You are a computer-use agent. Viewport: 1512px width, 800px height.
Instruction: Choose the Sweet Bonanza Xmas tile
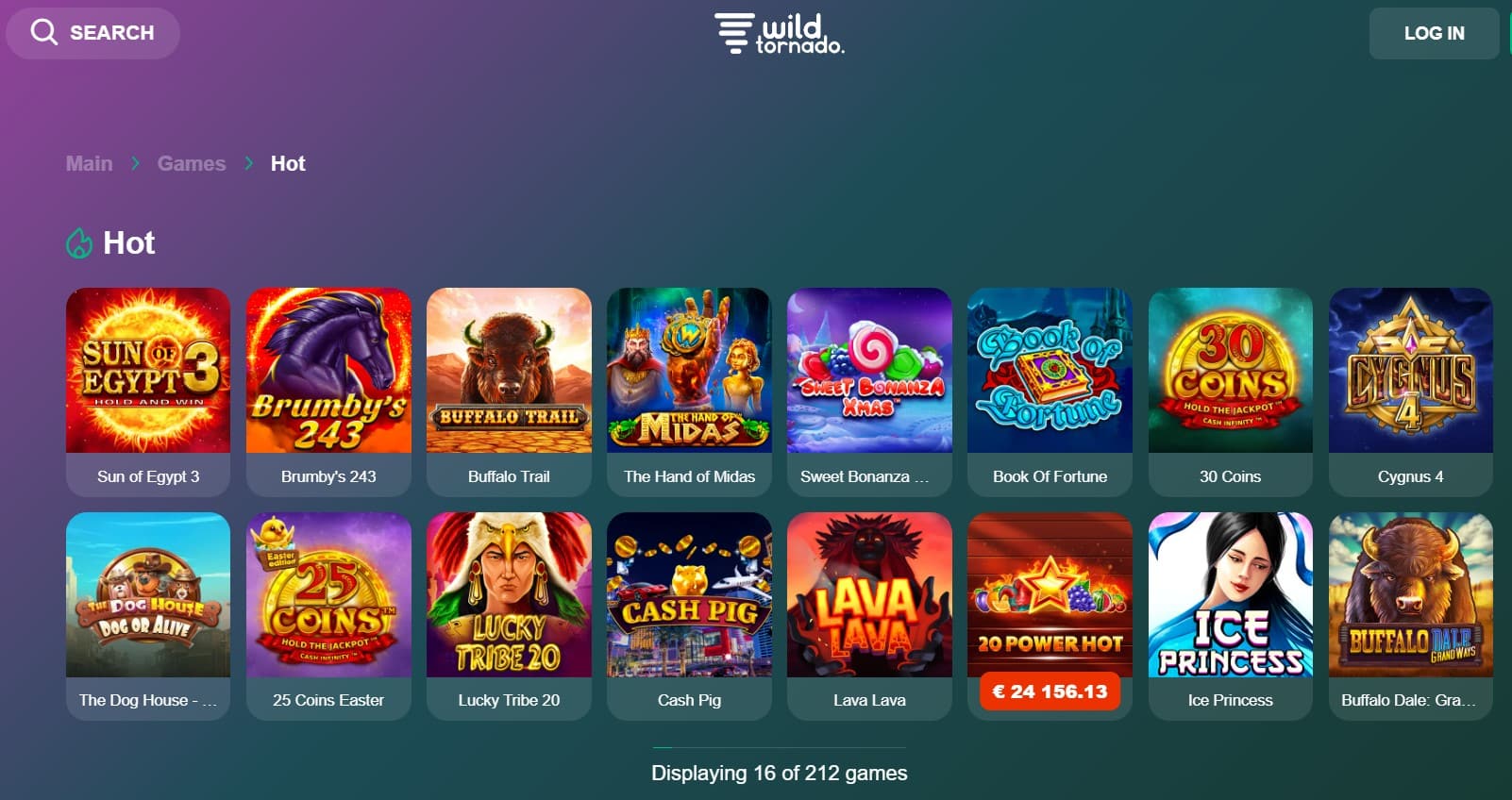coord(869,392)
